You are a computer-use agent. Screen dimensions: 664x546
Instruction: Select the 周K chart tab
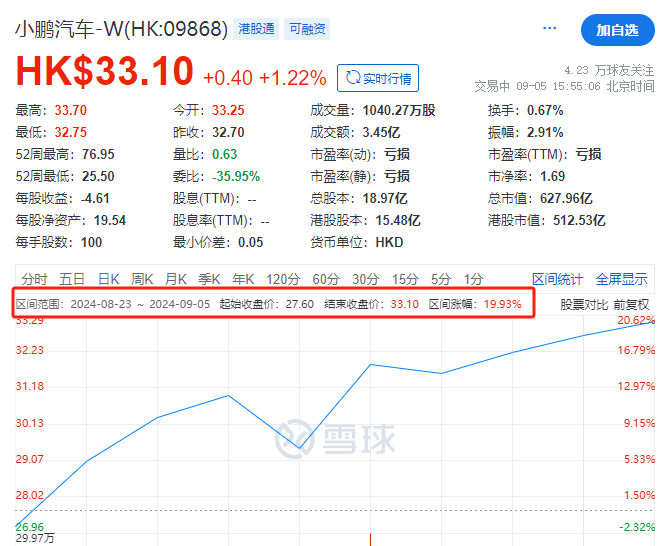click(141, 279)
